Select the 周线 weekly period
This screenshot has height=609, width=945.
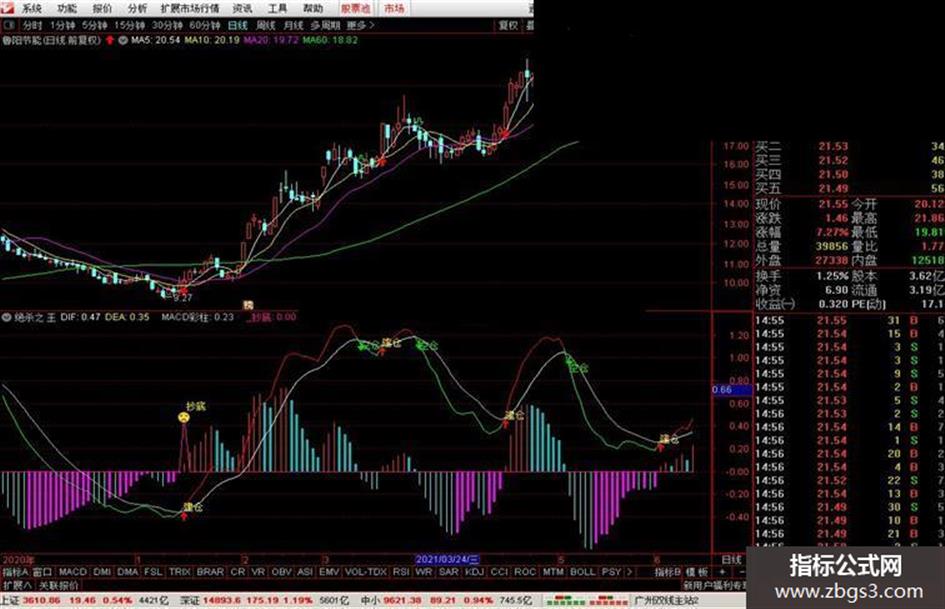click(266, 25)
